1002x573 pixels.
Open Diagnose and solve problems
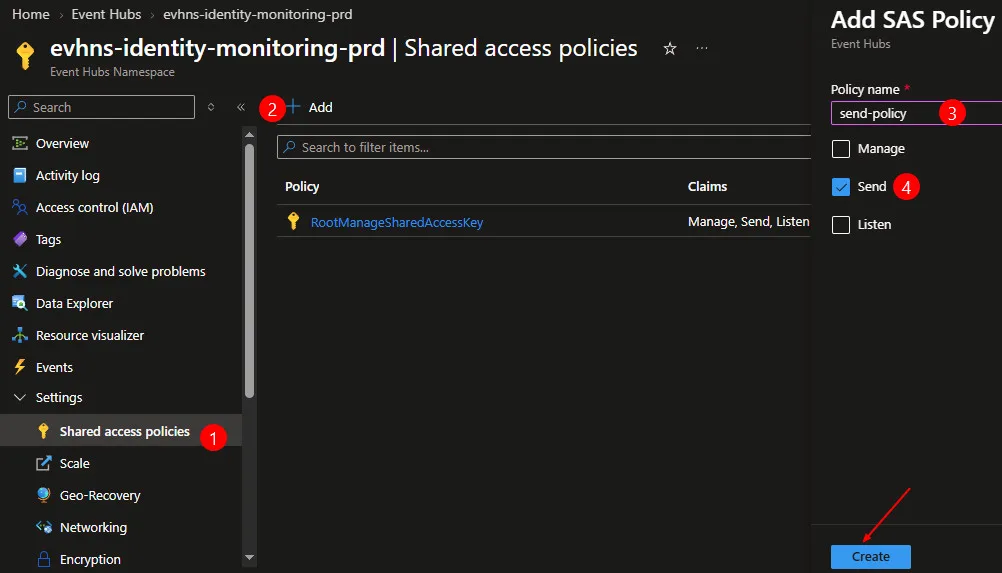point(121,271)
